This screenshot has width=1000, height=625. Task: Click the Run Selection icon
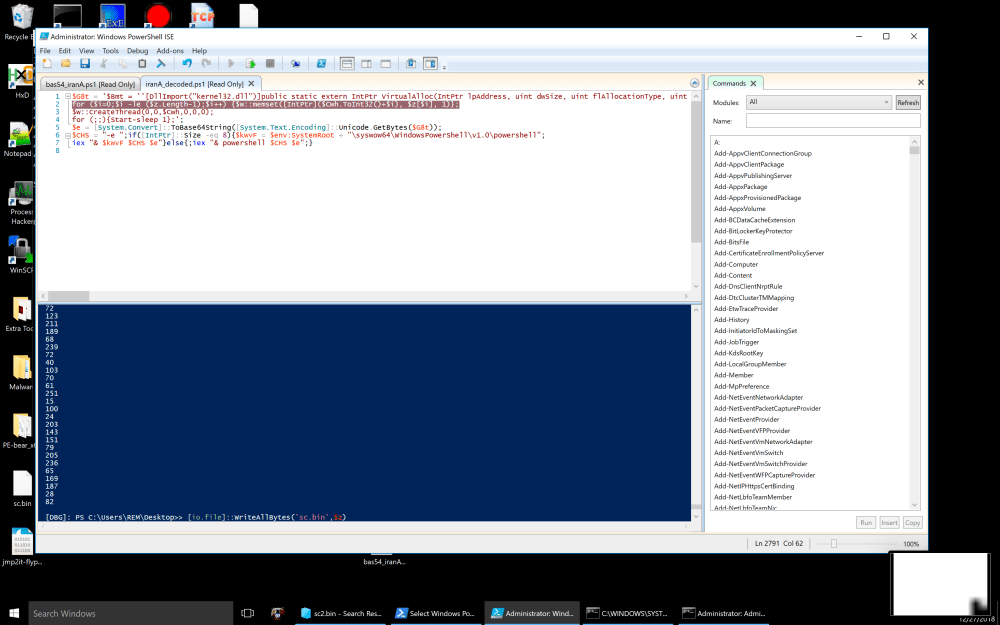[252, 63]
